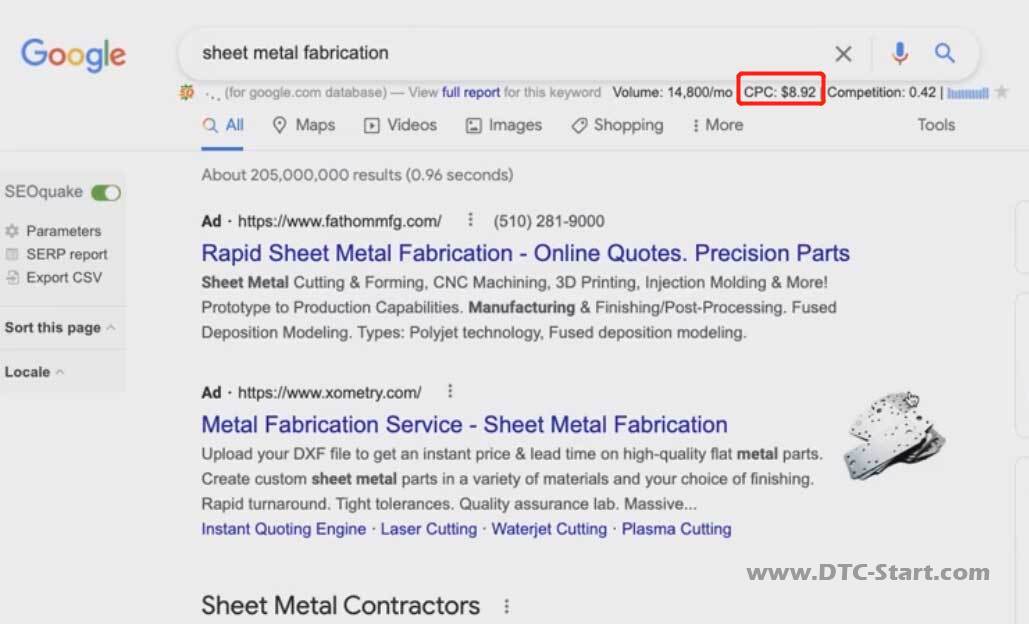Image resolution: width=1029 pixels, height=624 pixels.
Task: Open the options dots beside fathommfg.com ad
Action: [x=470, y=220]
